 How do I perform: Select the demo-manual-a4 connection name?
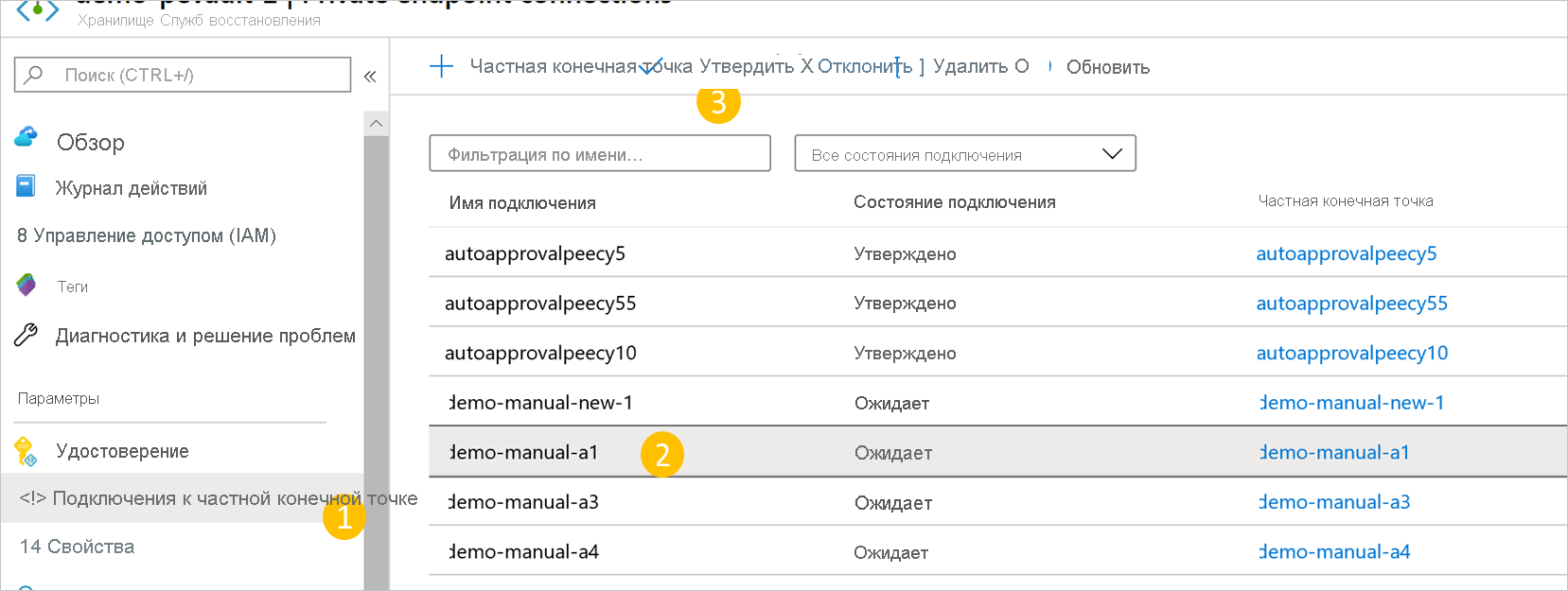[x=523, y=551]
